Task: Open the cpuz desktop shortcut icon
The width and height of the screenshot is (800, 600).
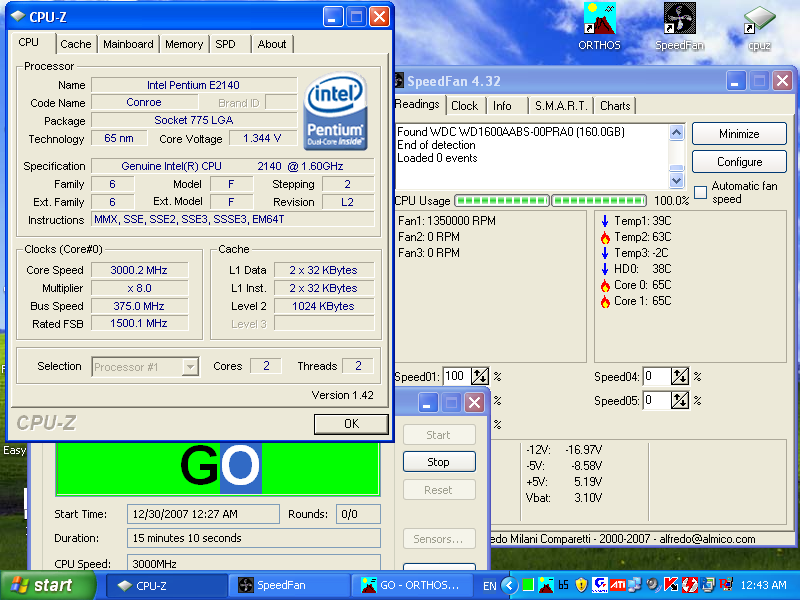Action: pos(759,20)
